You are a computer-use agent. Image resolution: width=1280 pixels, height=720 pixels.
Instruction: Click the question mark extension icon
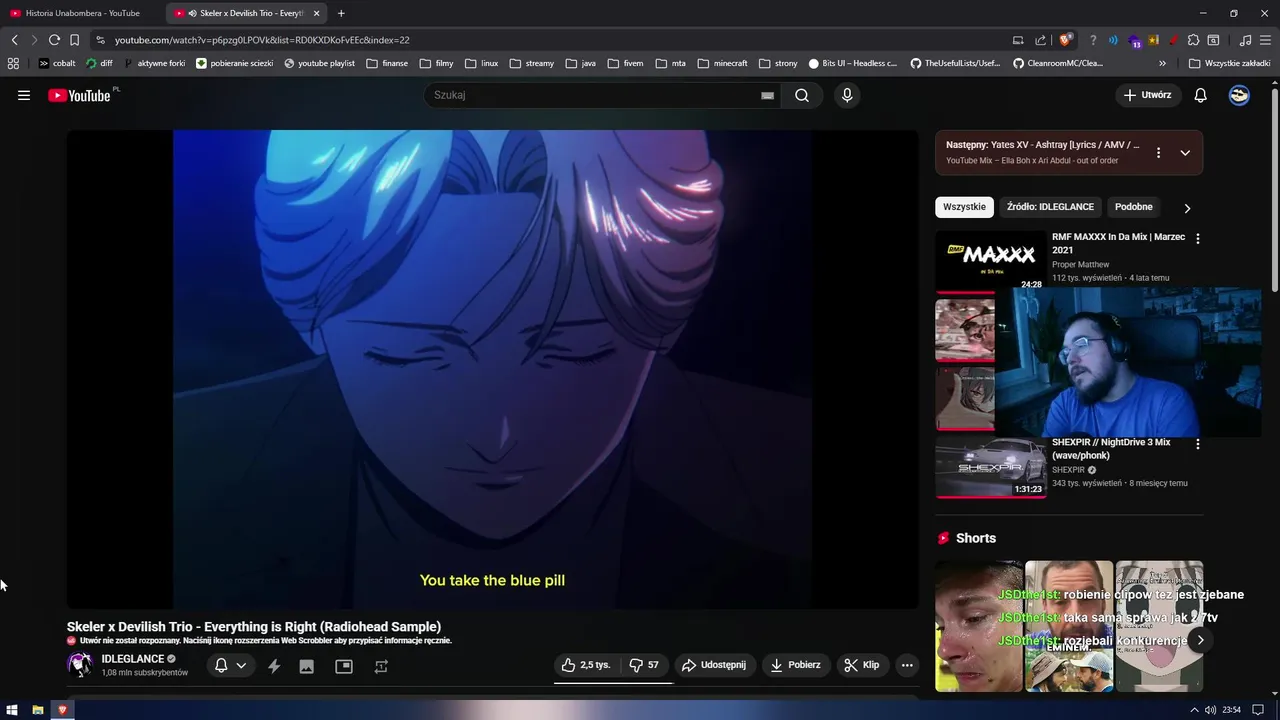click(x=1093, y=40)
